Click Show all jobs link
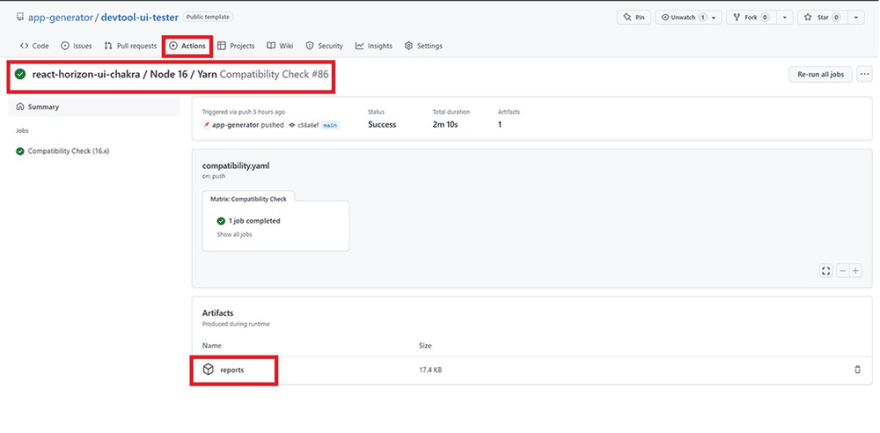This screenshot has height=433, width=880. pos(235,234)
